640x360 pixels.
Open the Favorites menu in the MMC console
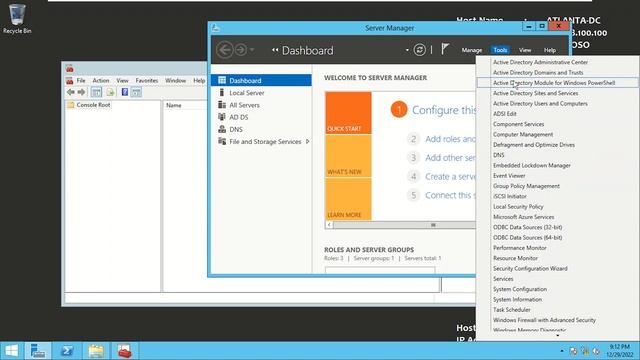(x=147, y=80)
